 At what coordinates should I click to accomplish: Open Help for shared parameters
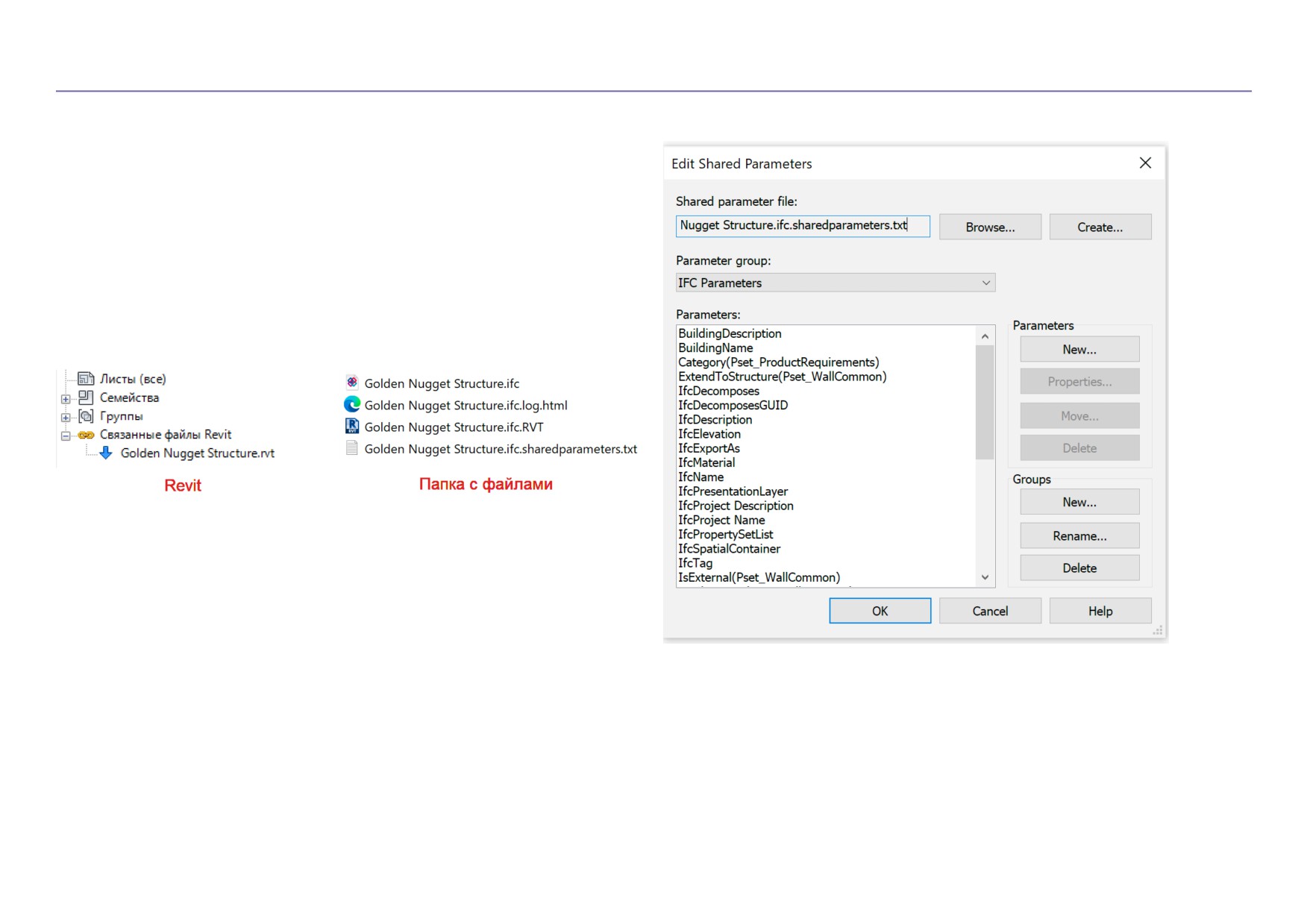tap(1100, 611)
